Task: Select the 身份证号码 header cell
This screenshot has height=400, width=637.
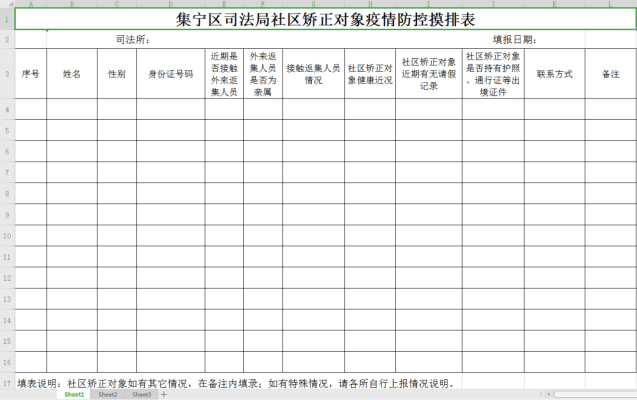Action: 171,74
